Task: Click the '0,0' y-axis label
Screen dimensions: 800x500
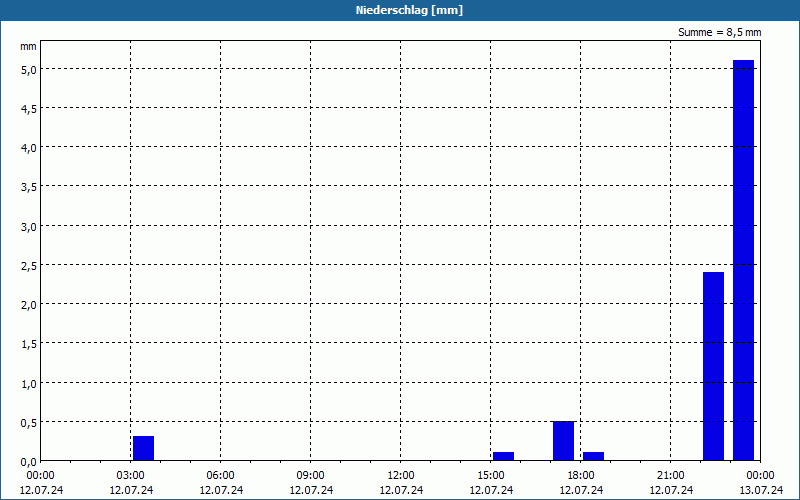Action: pyautogui.click(x=28, y=462)
